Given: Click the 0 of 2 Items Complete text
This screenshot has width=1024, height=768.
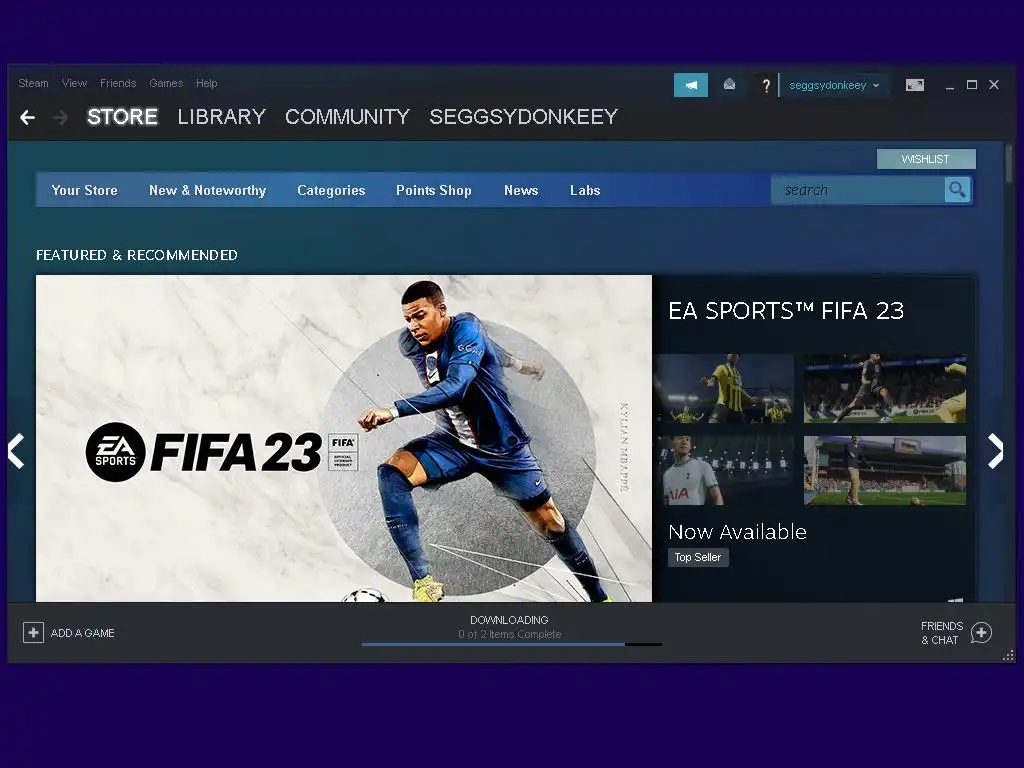Looking at the screenshot, I should tap(509, 634).
